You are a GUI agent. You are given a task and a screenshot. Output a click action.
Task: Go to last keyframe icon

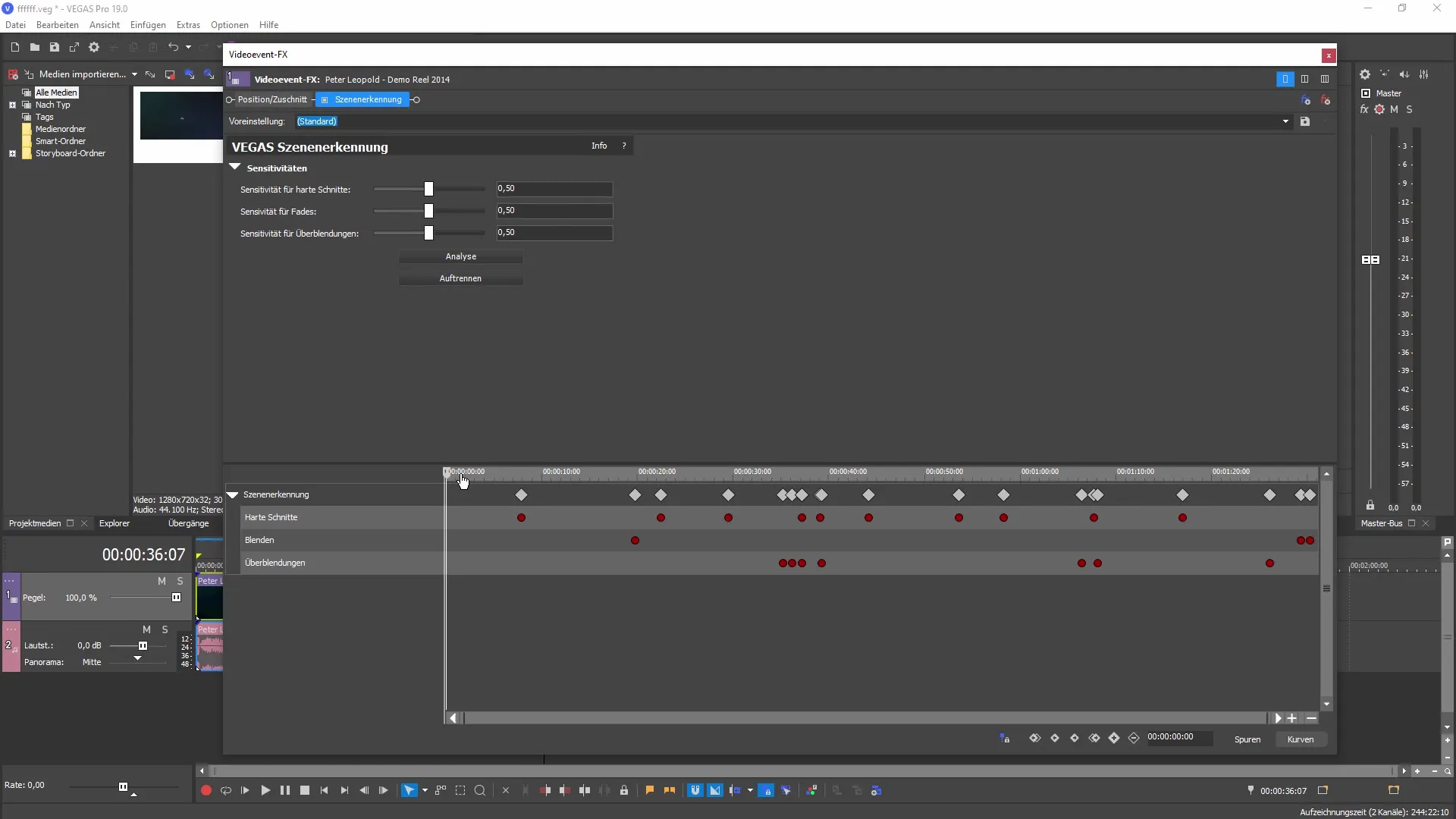click(1094, 738)
